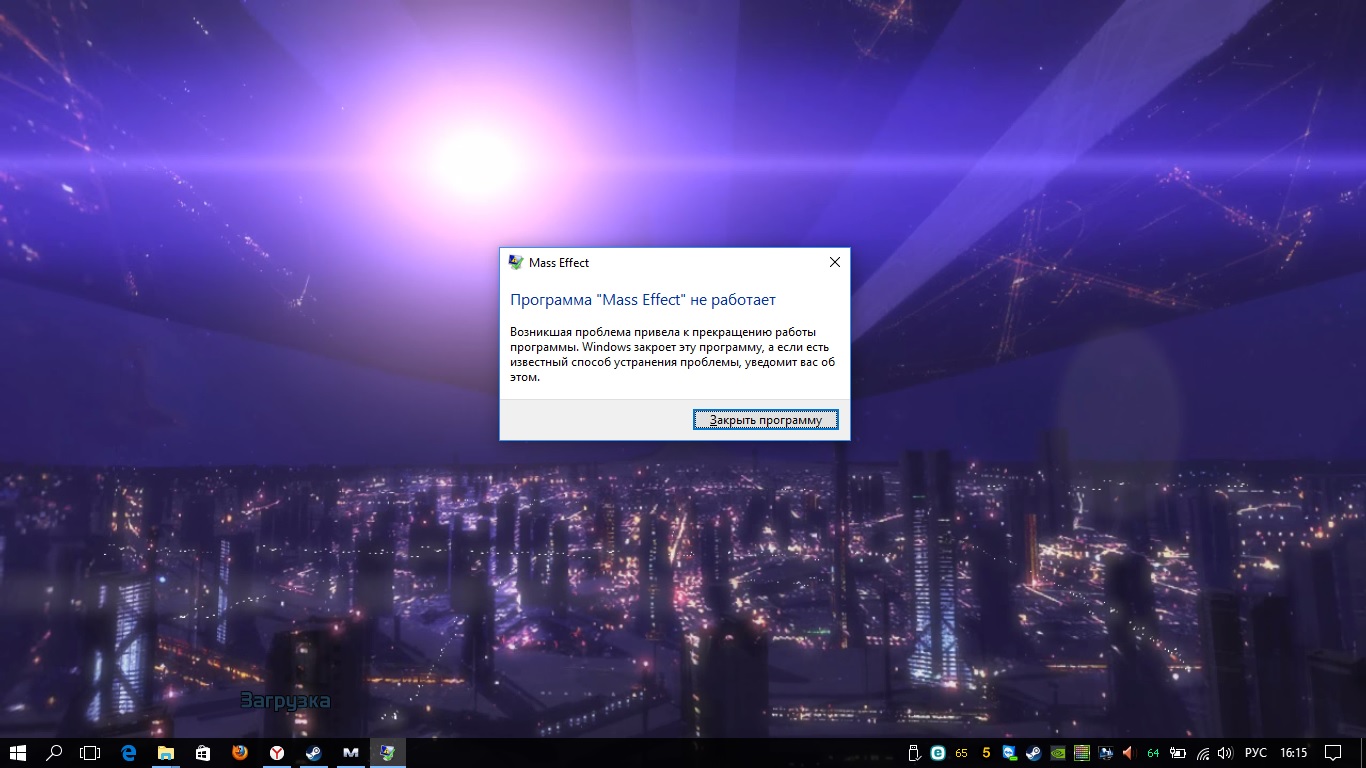Click the "Закрыть программу" button
Screen dimensions: 1366x768
tap(765, 420)
